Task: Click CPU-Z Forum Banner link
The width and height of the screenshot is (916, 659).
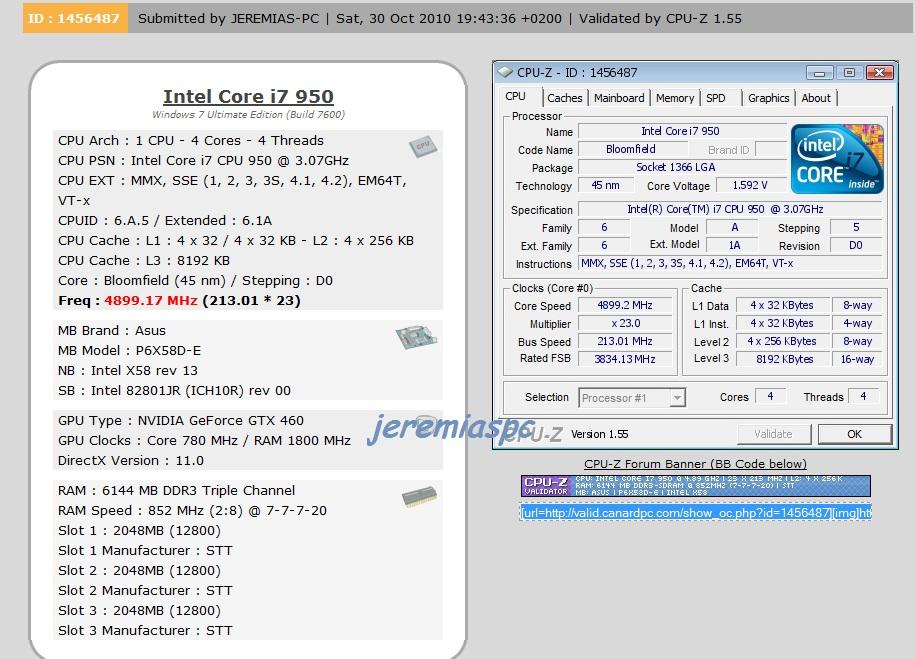Action: (695, 464)
